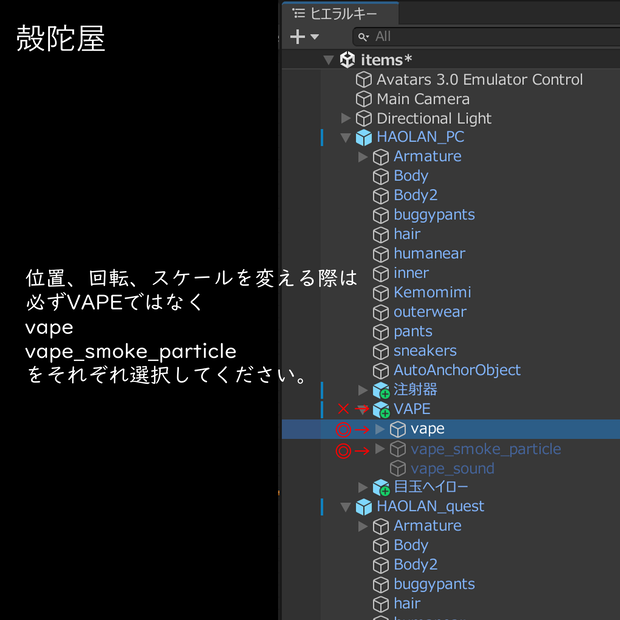Expand the vape_smoke_particle child node
This screenshot has height=620, width=620.
tap(380, 448)
